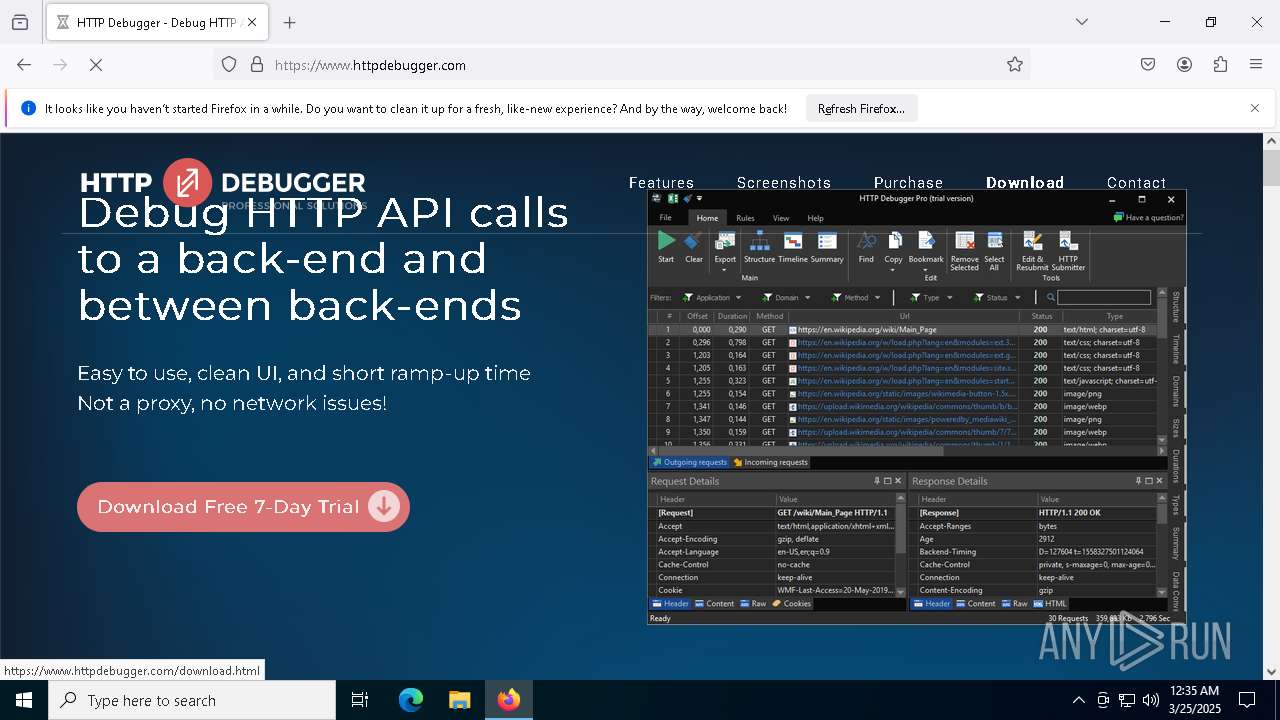Viewport: 1280px width, 720px height.
Task: Click the taskbar search box
Action: pyautogui.click(x=192, y=700)
